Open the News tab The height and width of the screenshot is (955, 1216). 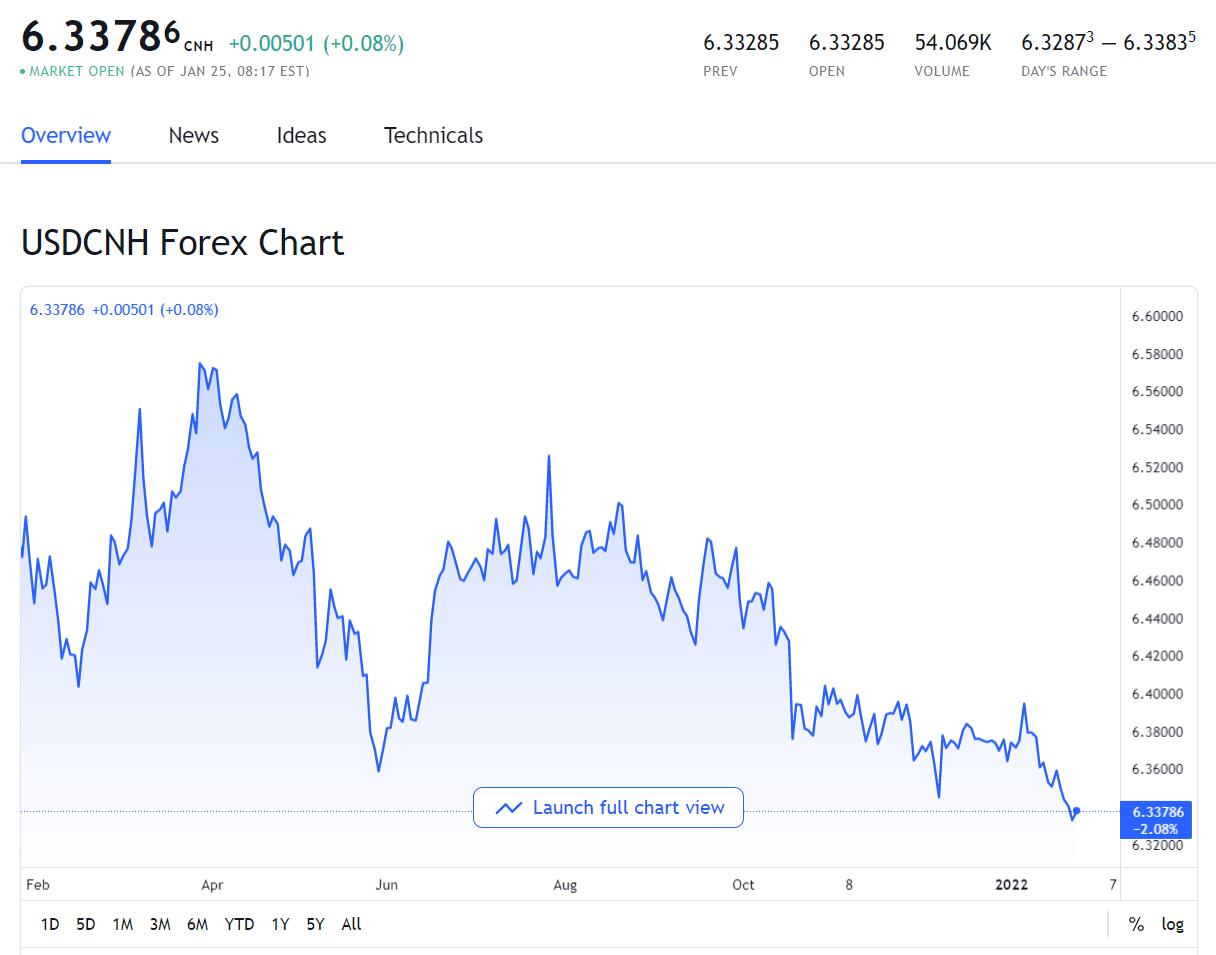point(193,136)
